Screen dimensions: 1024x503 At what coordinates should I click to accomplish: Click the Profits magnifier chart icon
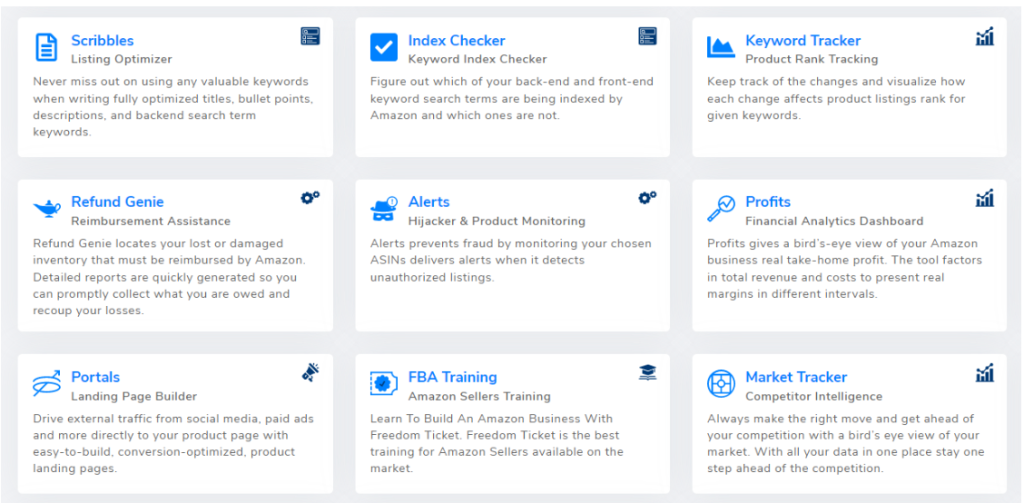(721, 209)
